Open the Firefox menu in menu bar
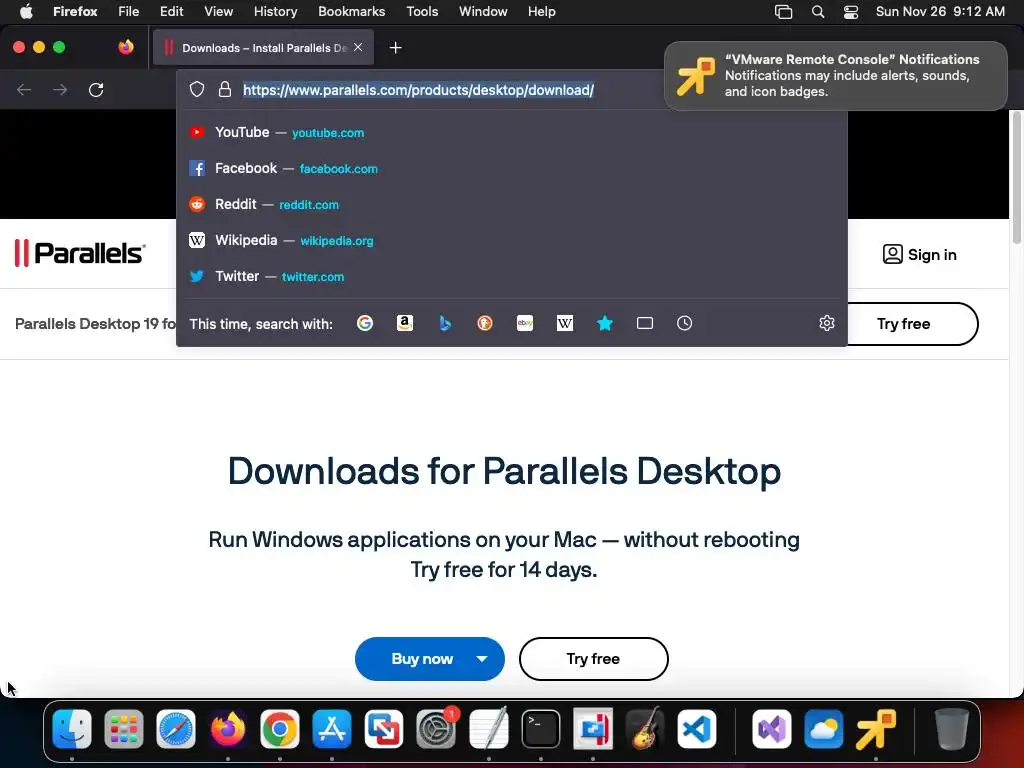 coord(75,12)
